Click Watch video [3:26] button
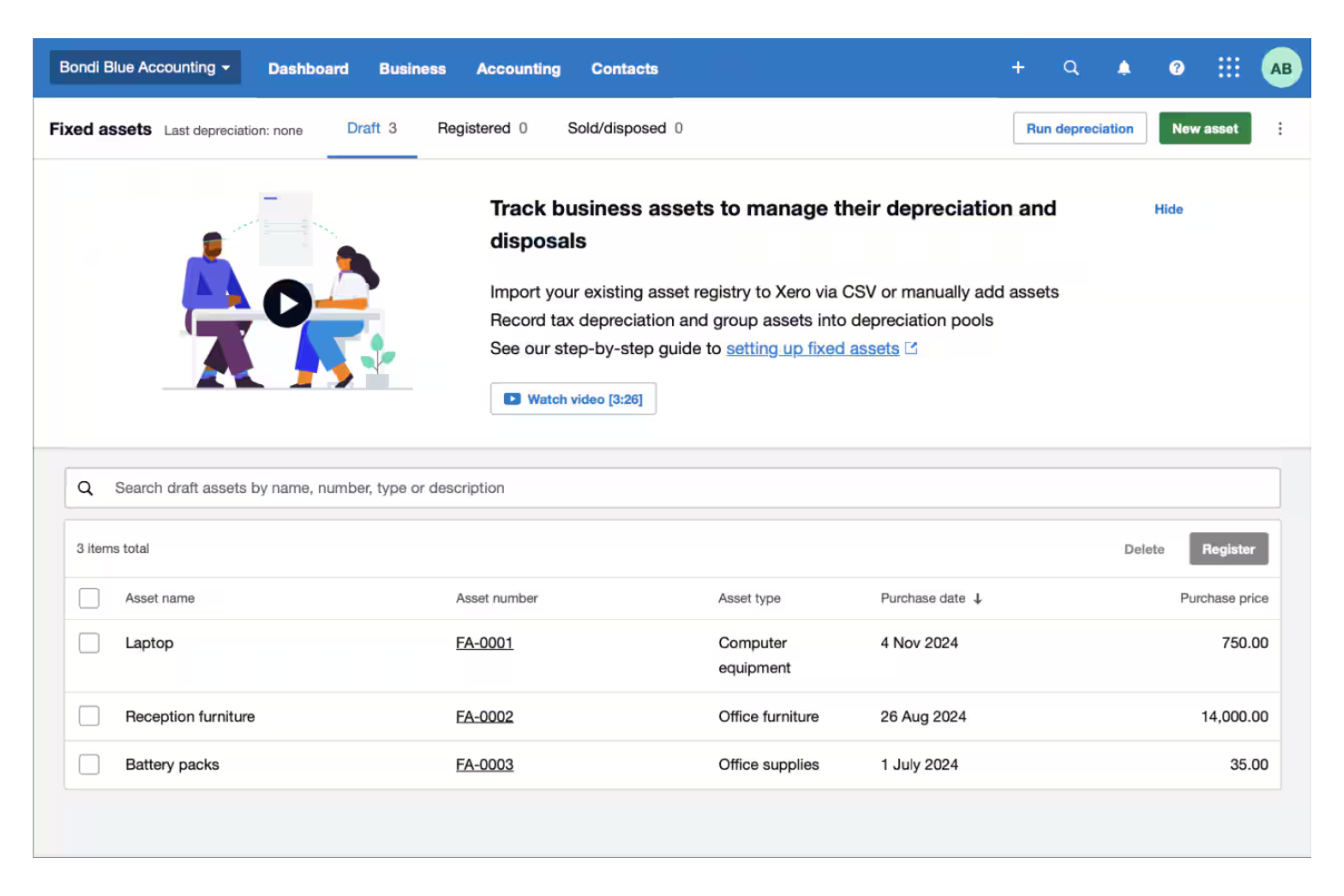The height and width of the screenshot is (896, 1344). 573,399
